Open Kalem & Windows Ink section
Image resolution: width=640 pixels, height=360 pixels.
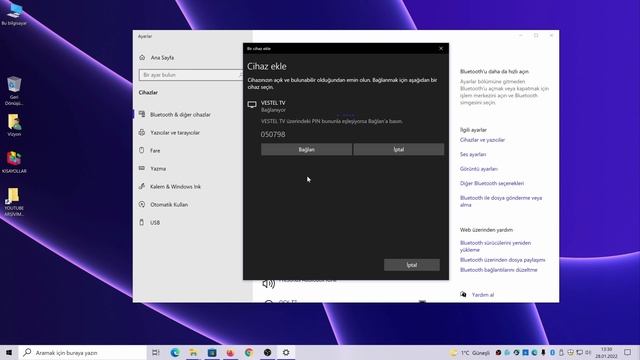click(176, 187)
